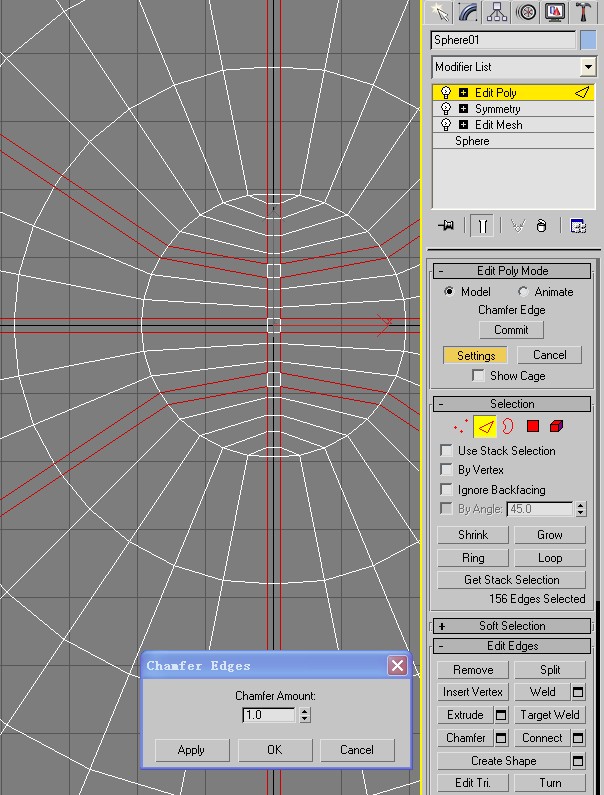Click Apply in Chamfer Edges dialog
The height and width of the screenshot is (795, 604).
(x=192, y=750)
